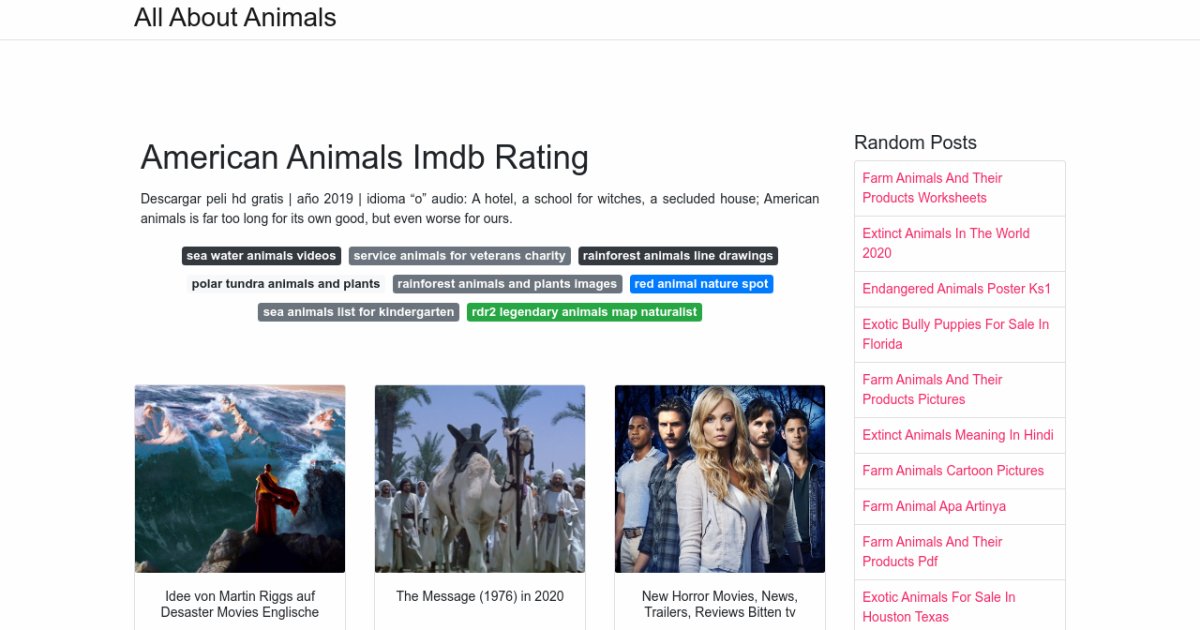This screenshot has height=630, width=1200.
Task: Open the green 'rdr2 legendary animals map naturalist' tag
Action: (x=584, y=312)
